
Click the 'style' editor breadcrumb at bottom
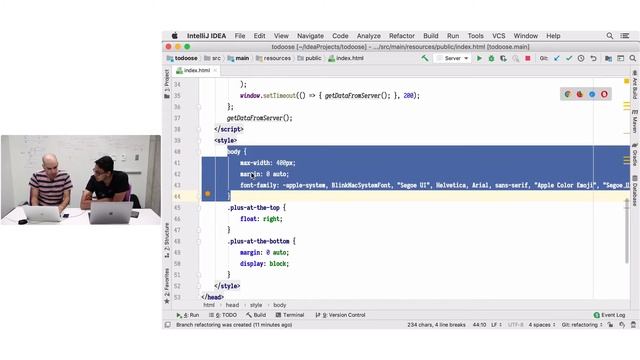(x=256, y=305)
